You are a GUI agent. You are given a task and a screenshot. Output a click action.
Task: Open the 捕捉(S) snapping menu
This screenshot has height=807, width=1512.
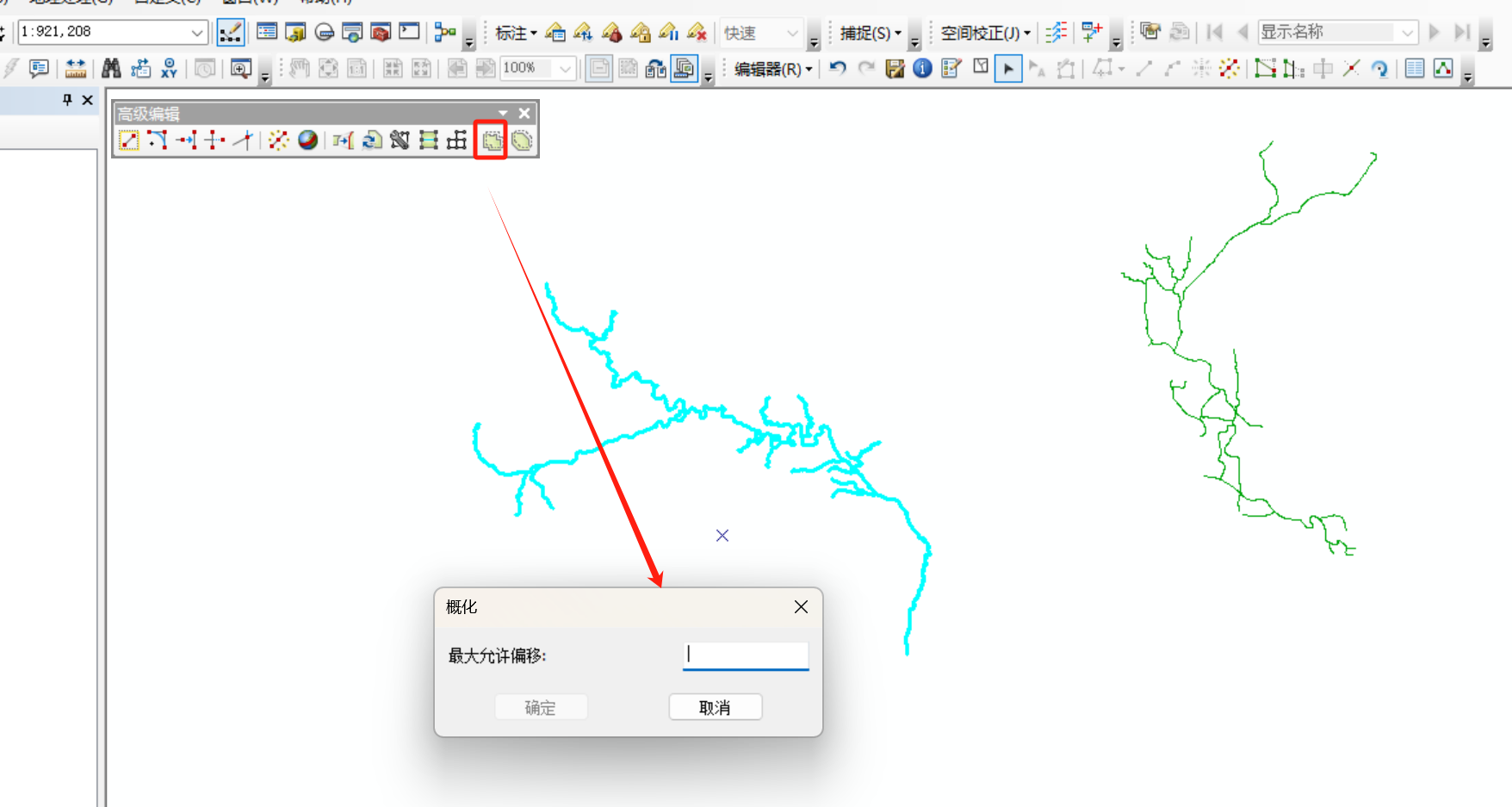click(x=871, y=33)
